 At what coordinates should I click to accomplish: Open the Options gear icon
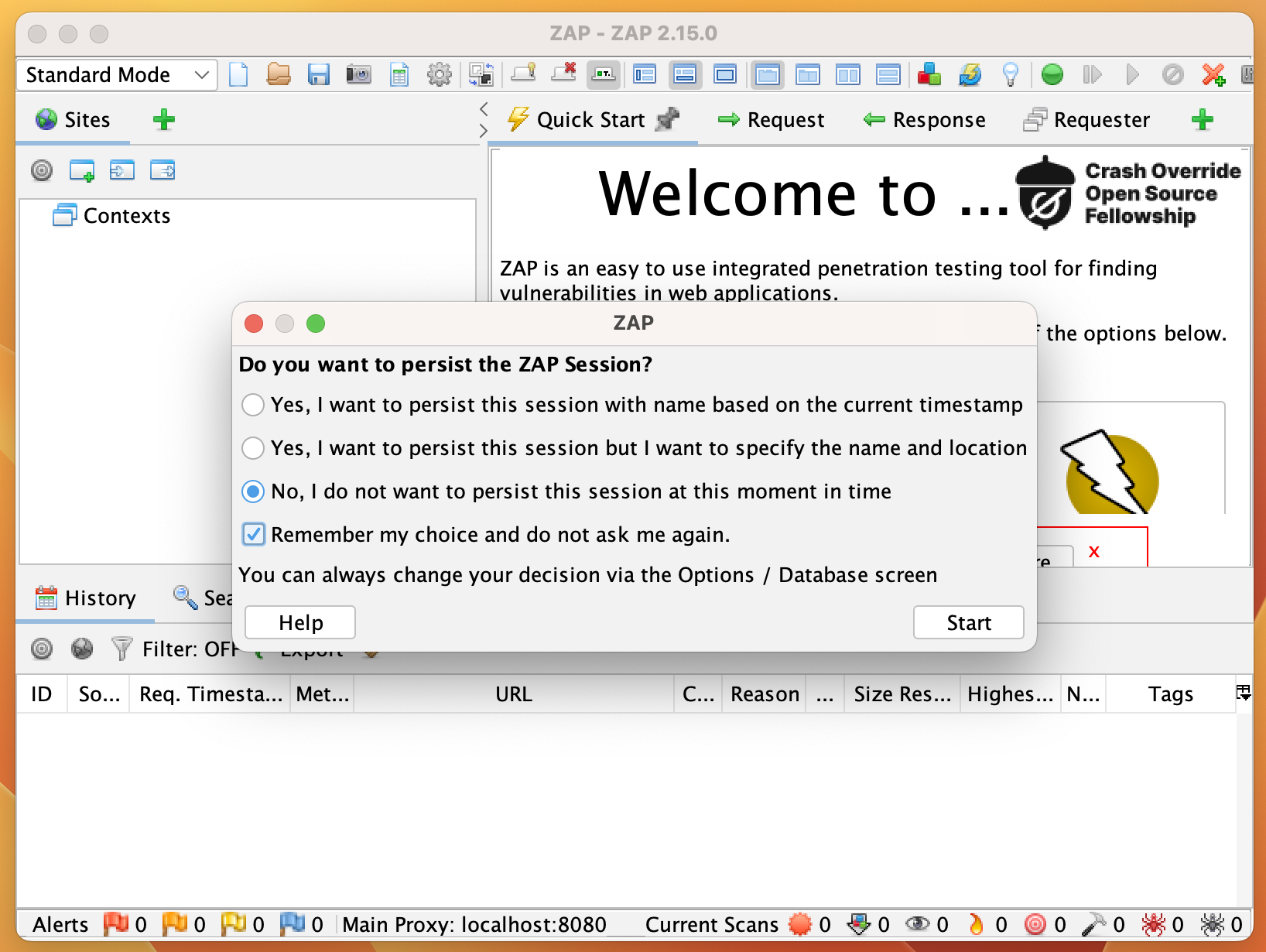pyautogui.click(x=440, y=75)
